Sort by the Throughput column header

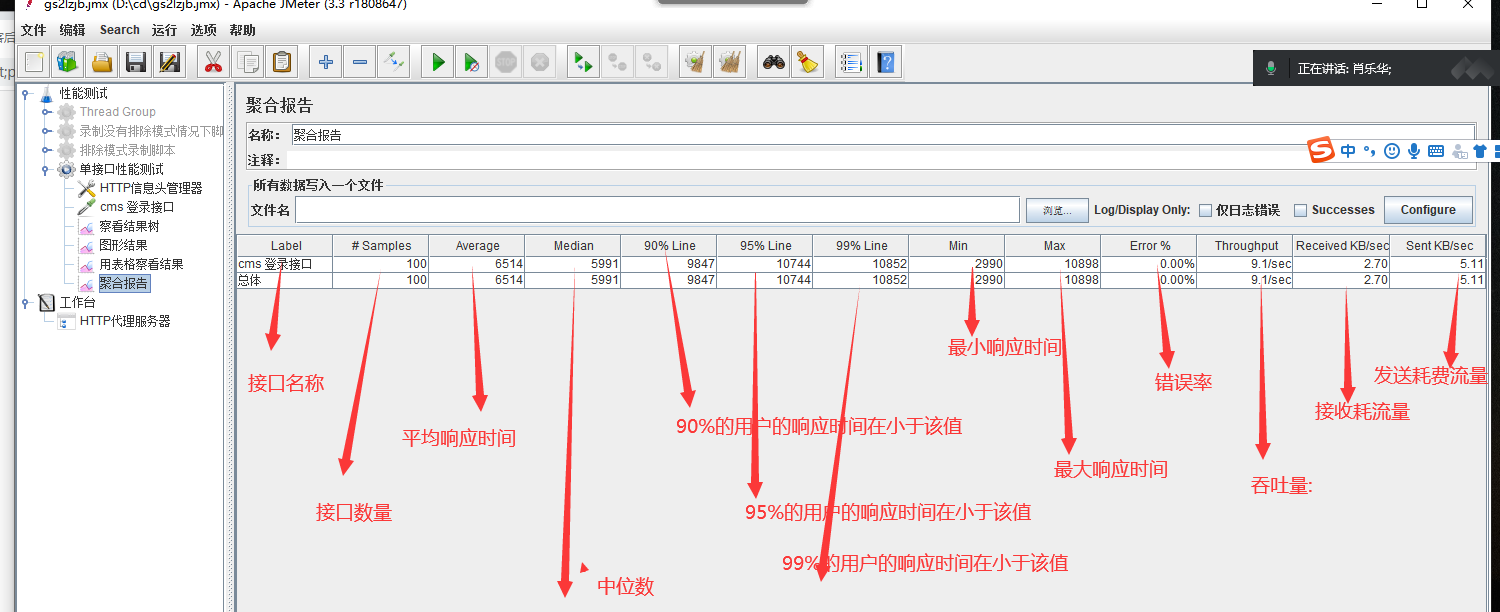click(x=1246, y=246)
